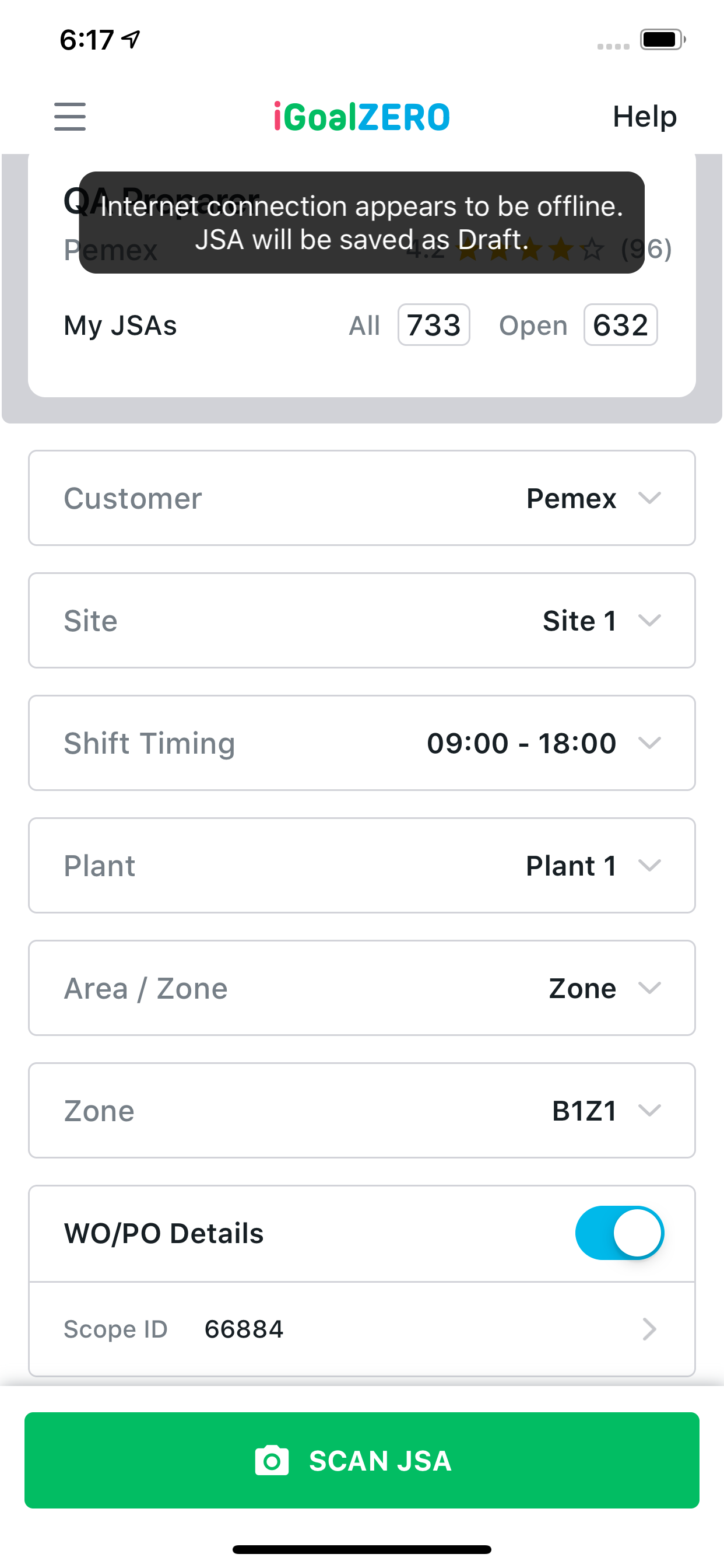Open the Scope ID 66884 row
This screenshot has width=724, height=1568.
[x=361, y=1329]
